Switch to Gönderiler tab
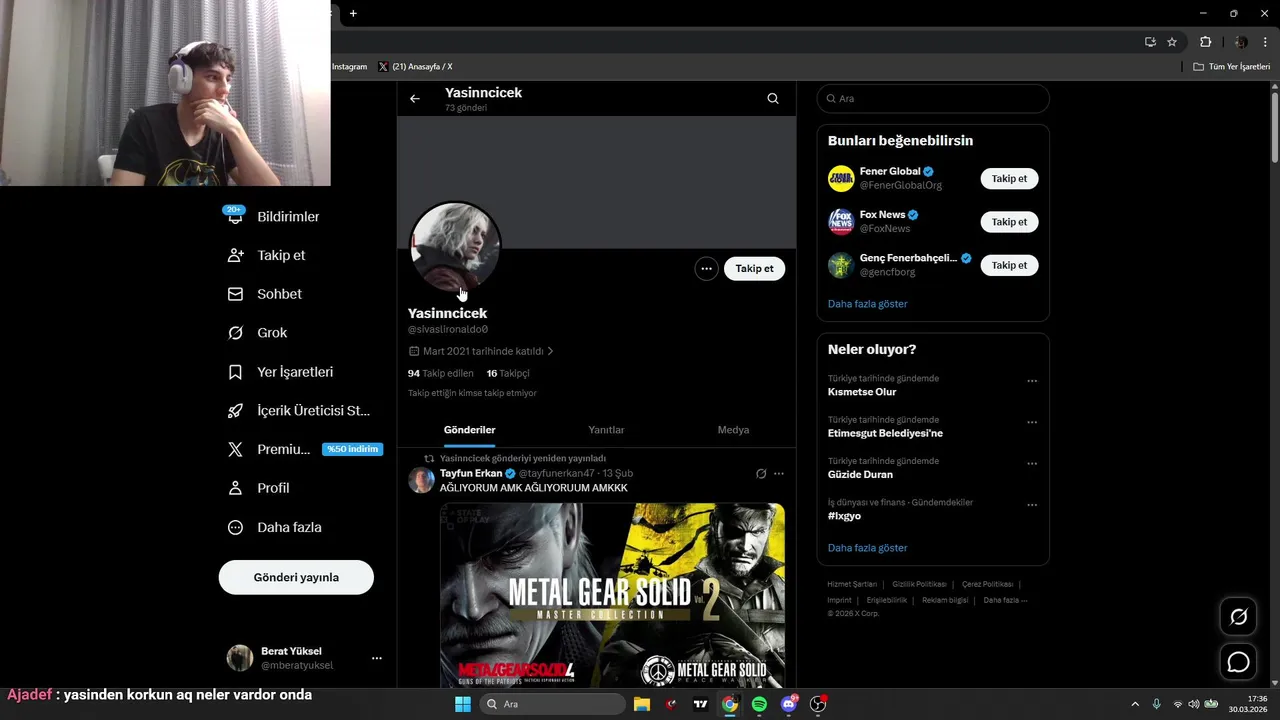This screenshot has height=720, width=1280. (469, 430)
